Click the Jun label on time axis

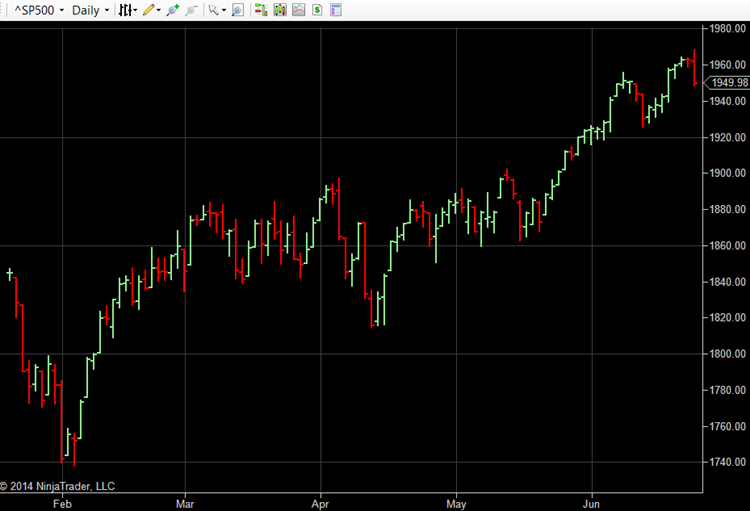tap(592, 504)
